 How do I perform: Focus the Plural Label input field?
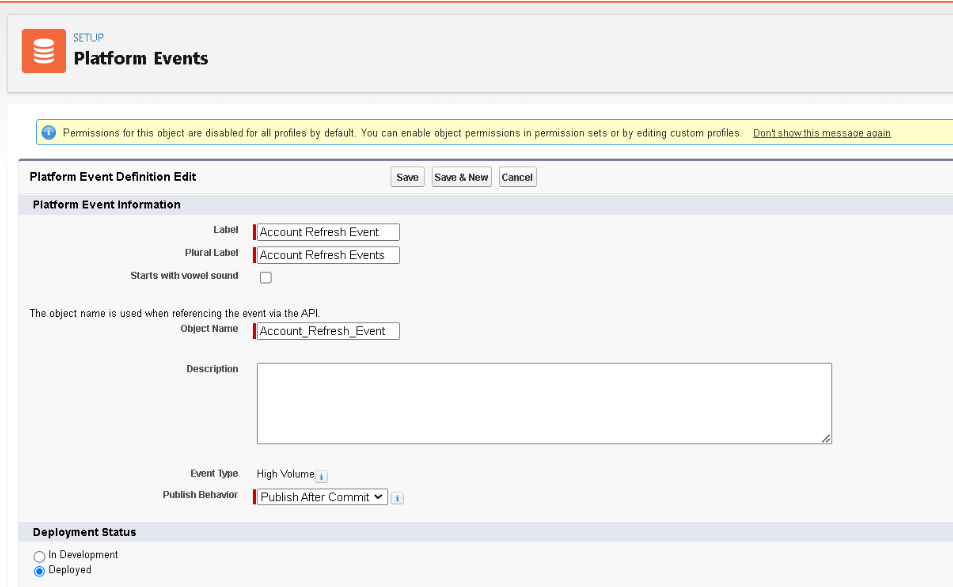(328, 255)
